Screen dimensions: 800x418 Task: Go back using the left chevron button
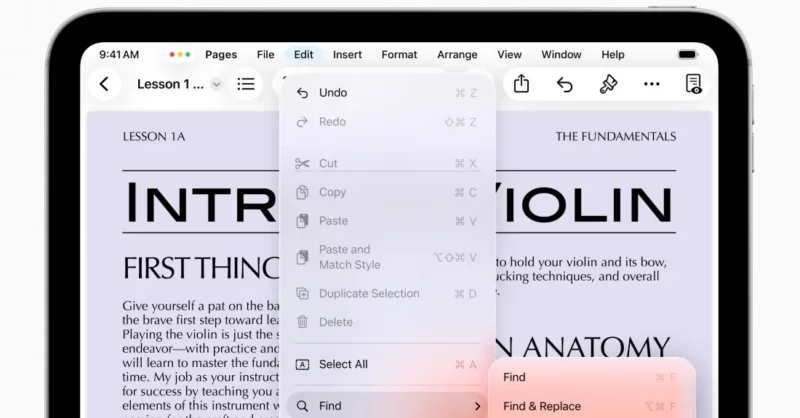coord(104,84)
